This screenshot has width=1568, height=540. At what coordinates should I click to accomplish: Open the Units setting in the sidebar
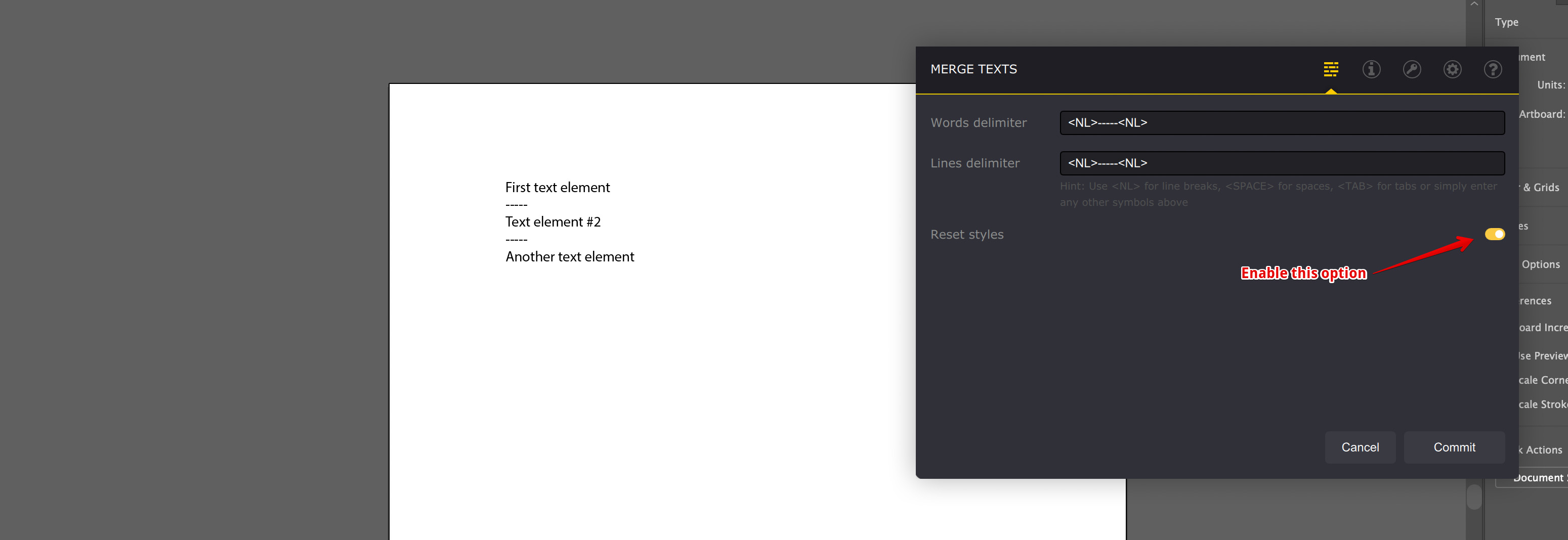[1550, 84]
